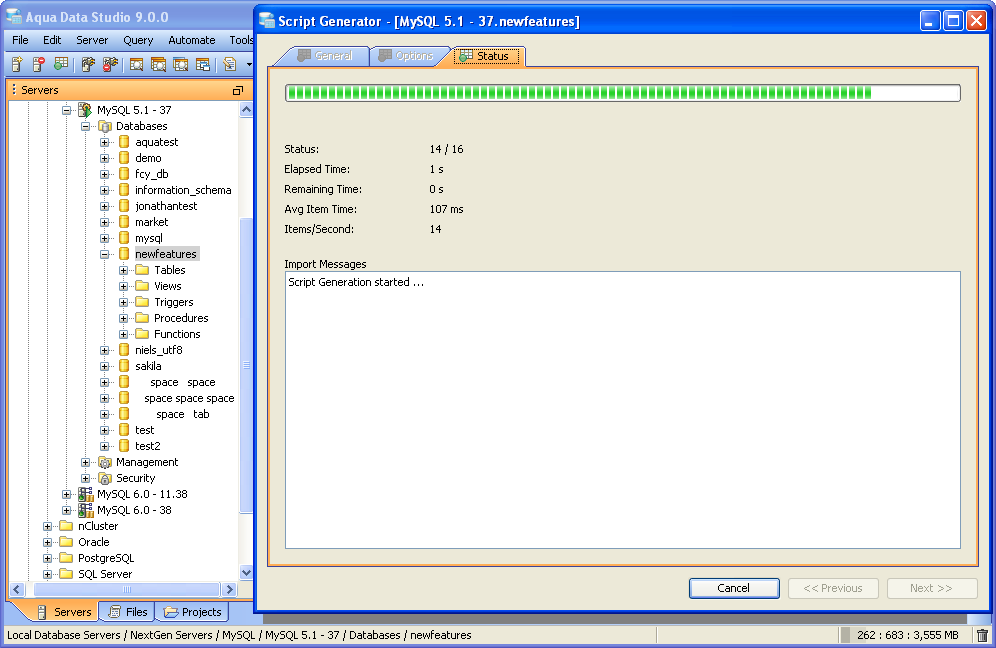Viewport: 996px width, 648px height.
Task: Click the Script Generator title bar icon
Action: pos(267,20)
